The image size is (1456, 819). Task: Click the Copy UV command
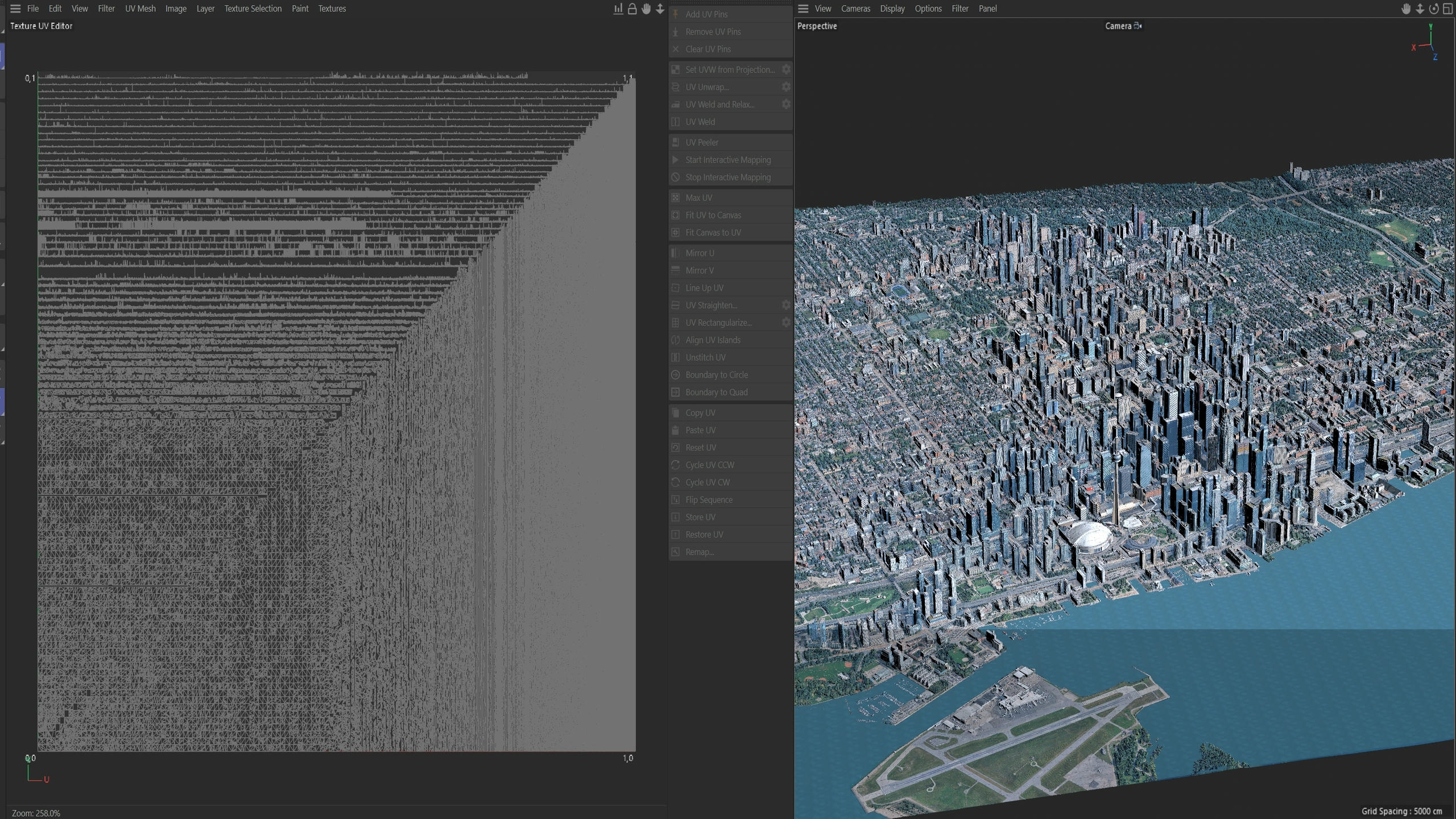[731, 413]
